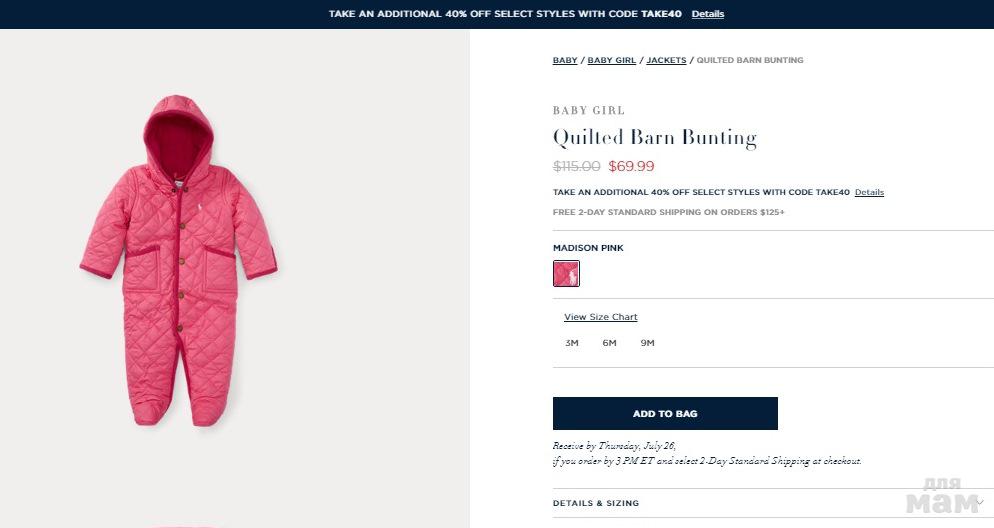Image resolution: width=994 pixels, height=528 pixels.
Task: Click the Quilted Barn Bunting product title
Action: 654,137
